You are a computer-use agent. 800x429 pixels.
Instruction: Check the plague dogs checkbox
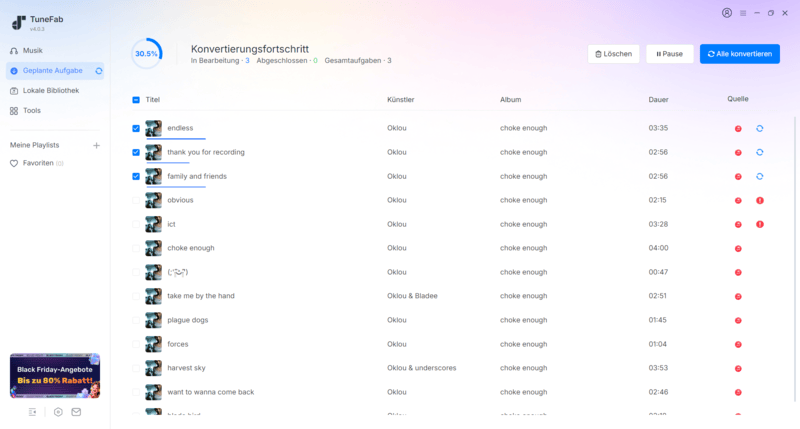point(136,320)
